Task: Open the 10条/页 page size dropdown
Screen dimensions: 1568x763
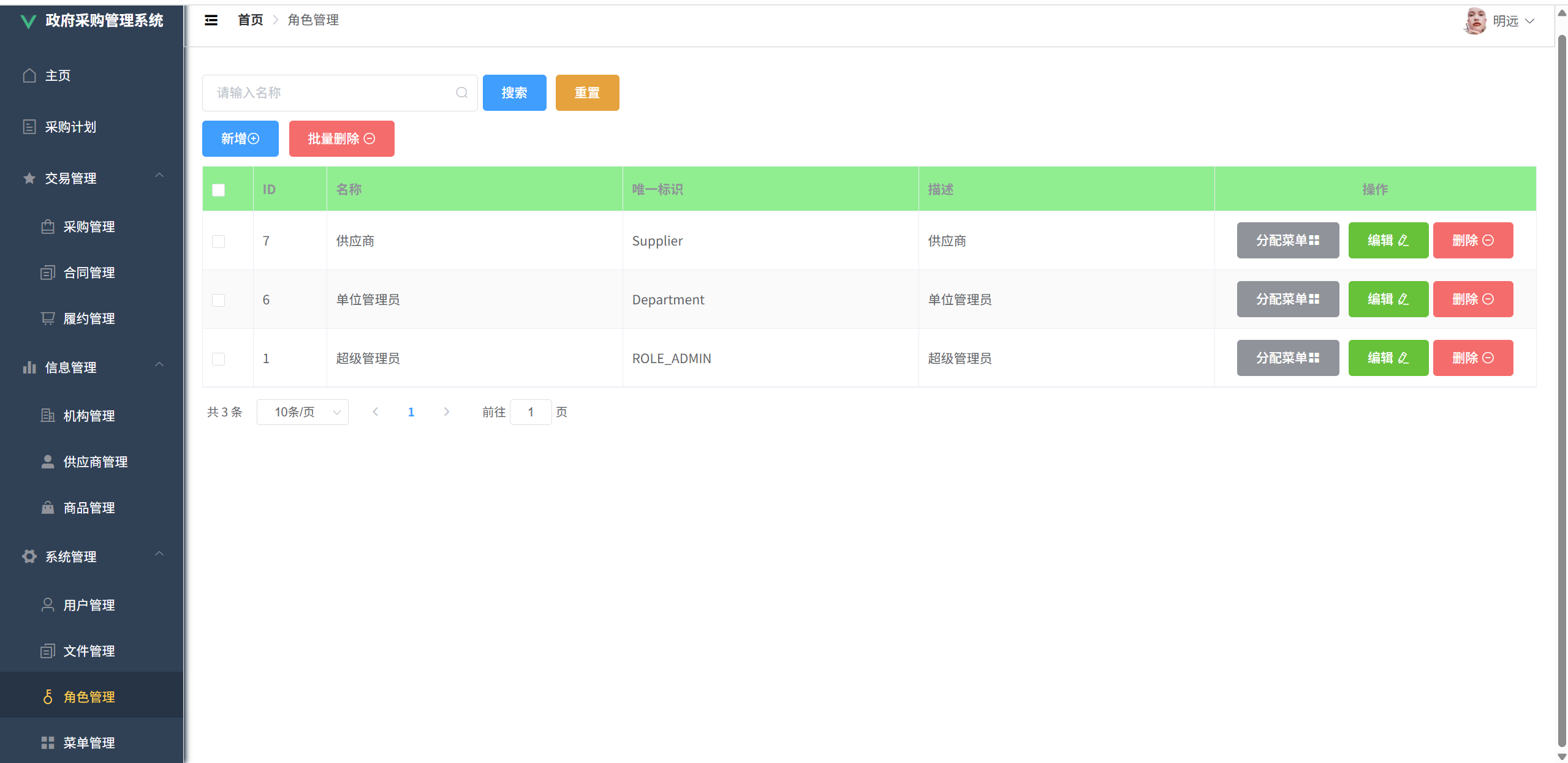Action: (x=303, y=412)
